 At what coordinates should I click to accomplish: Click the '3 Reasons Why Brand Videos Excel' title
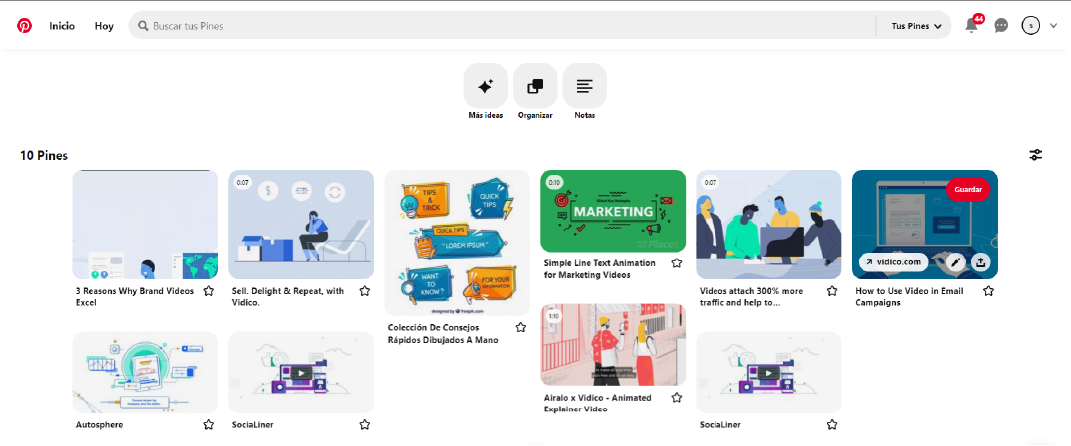click(x=135, y=296)
